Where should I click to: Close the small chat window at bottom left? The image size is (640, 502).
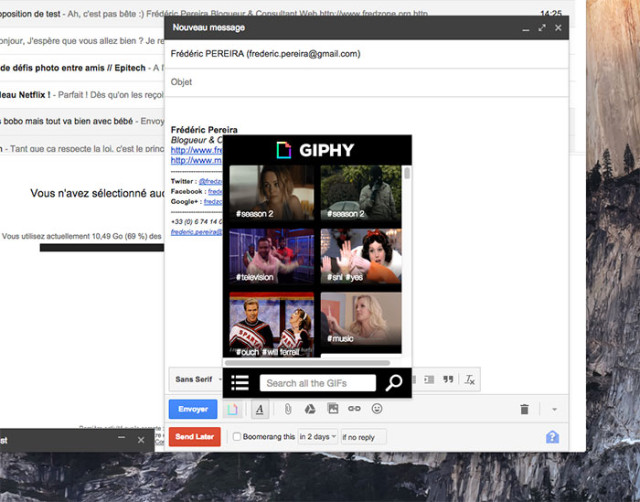141,440
